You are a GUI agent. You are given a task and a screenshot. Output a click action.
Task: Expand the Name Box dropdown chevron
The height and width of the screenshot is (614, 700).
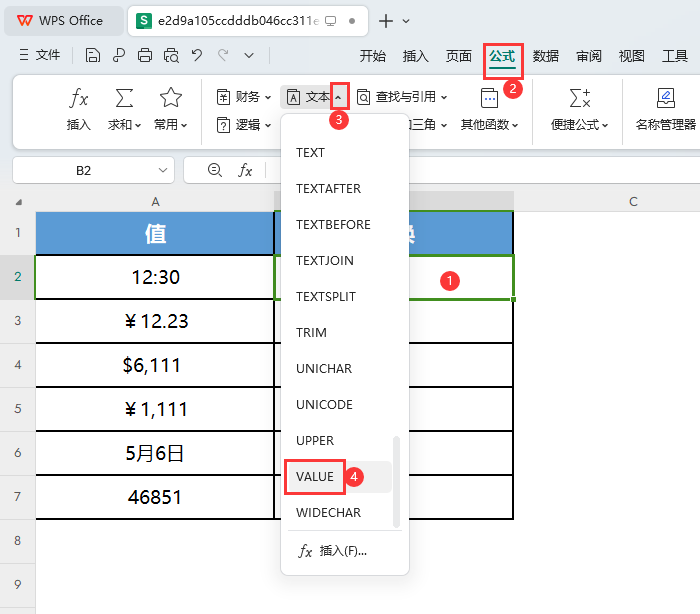(163, 170)
